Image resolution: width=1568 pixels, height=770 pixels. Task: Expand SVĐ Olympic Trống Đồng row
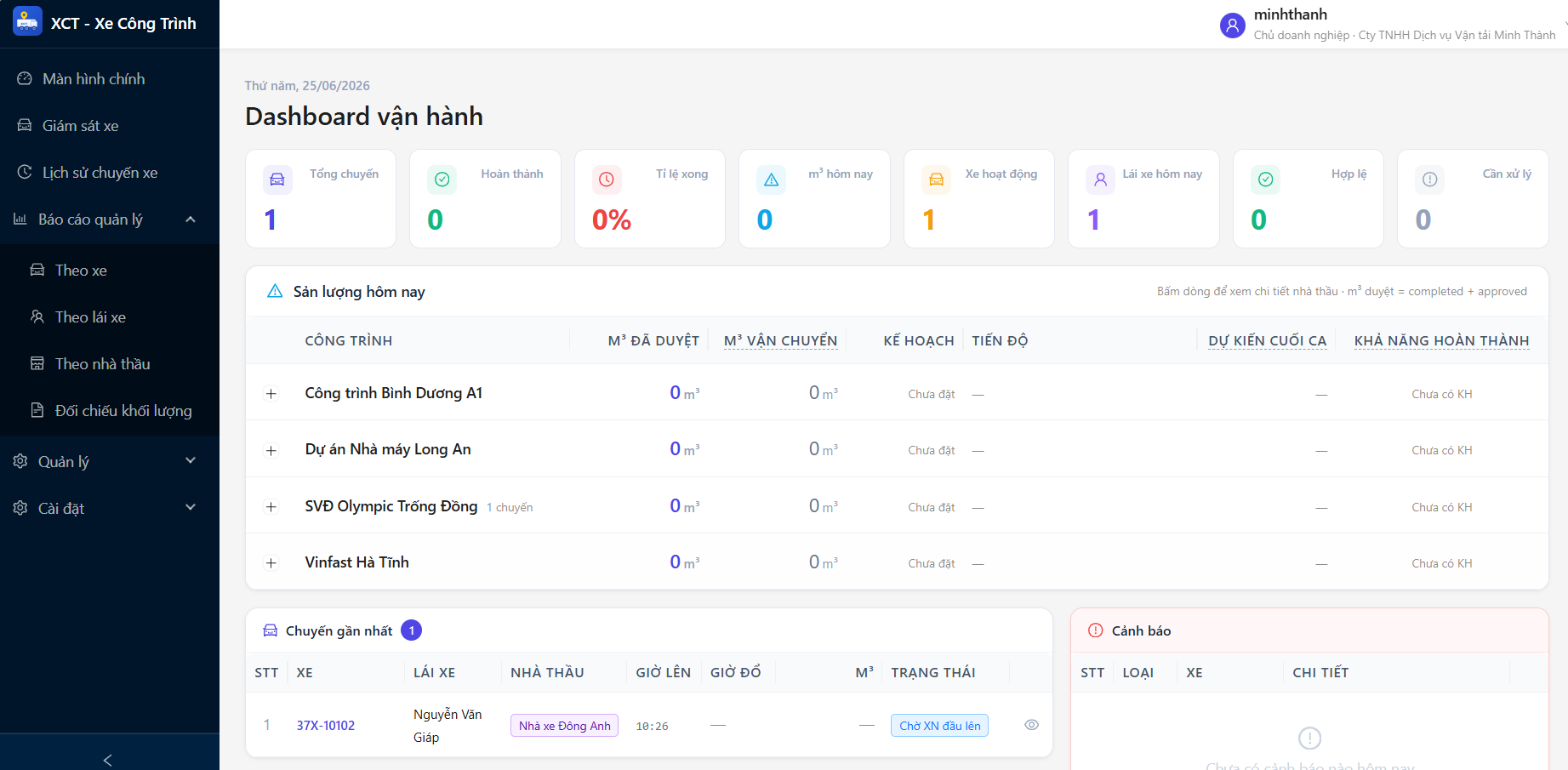click(x=271, y=507)
